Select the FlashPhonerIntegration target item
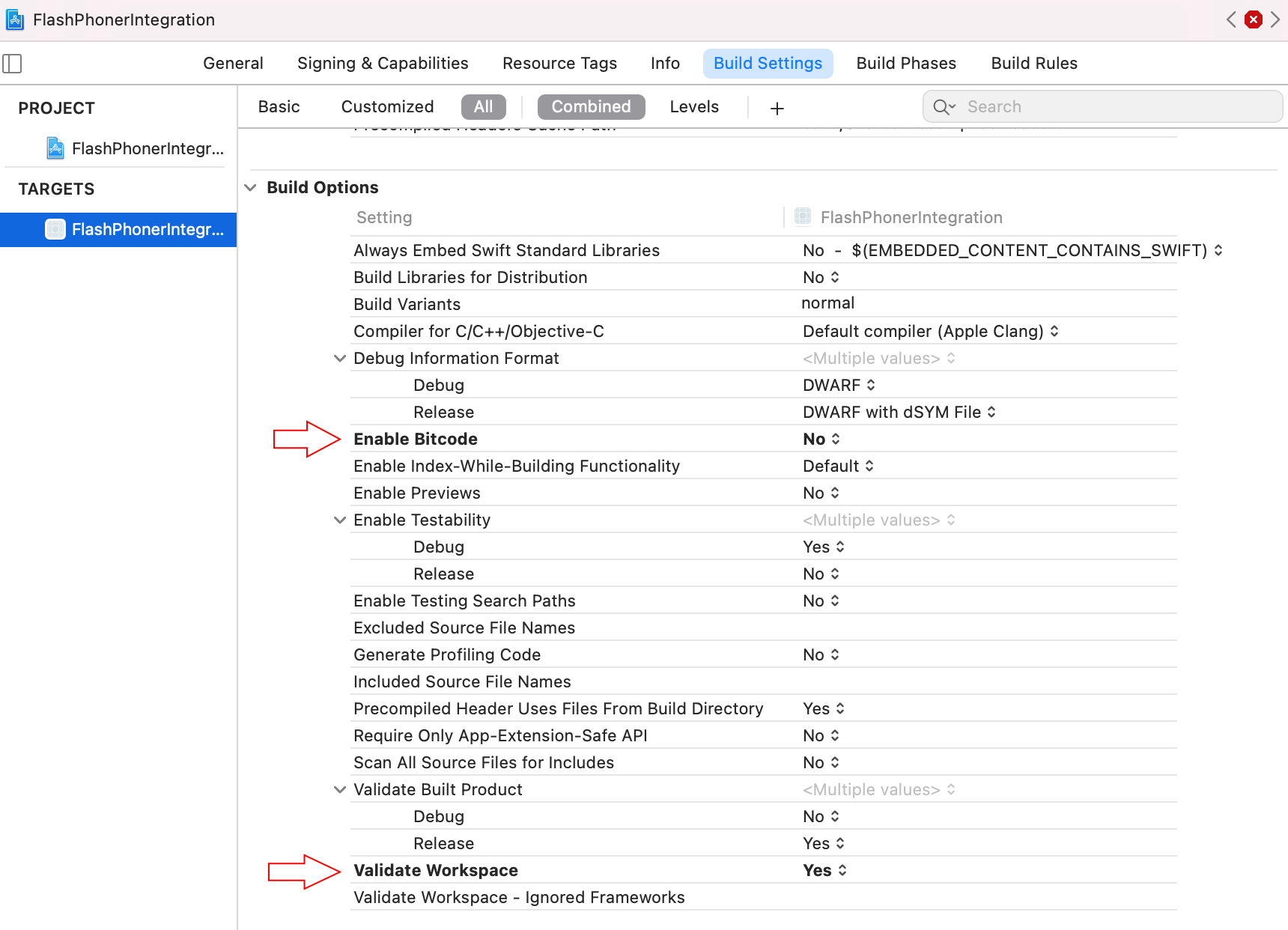The width and height of the screenshot is (1288, 930). point(118,229)
